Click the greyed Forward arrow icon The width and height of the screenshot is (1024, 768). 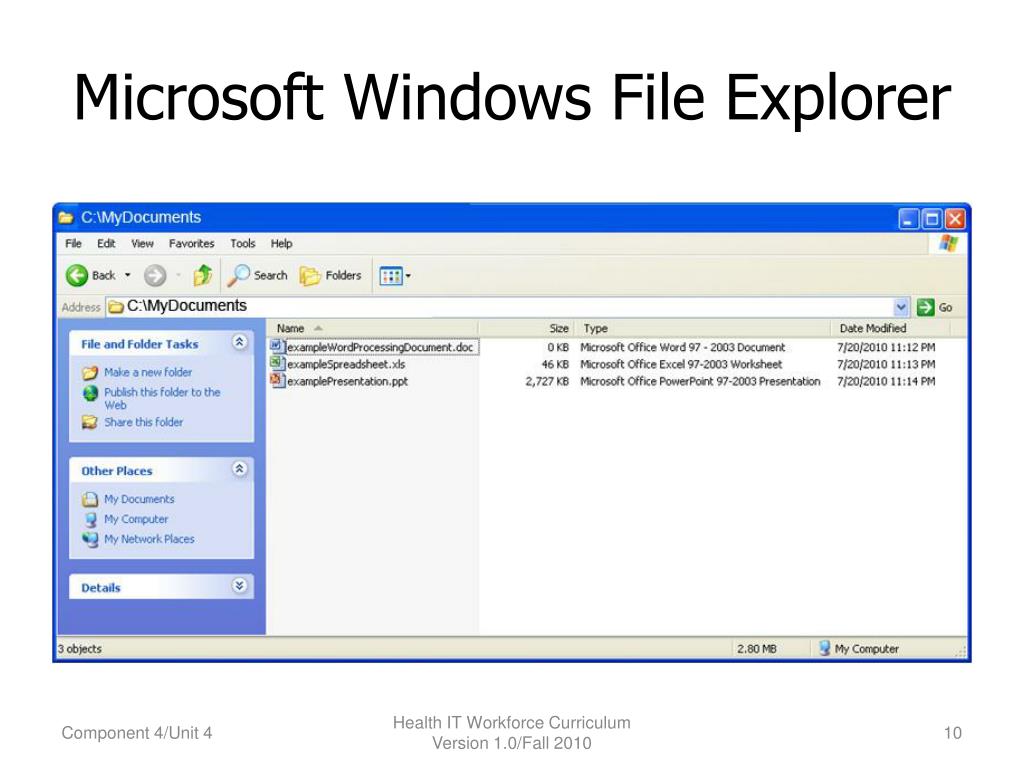click(x=155, y=276)
